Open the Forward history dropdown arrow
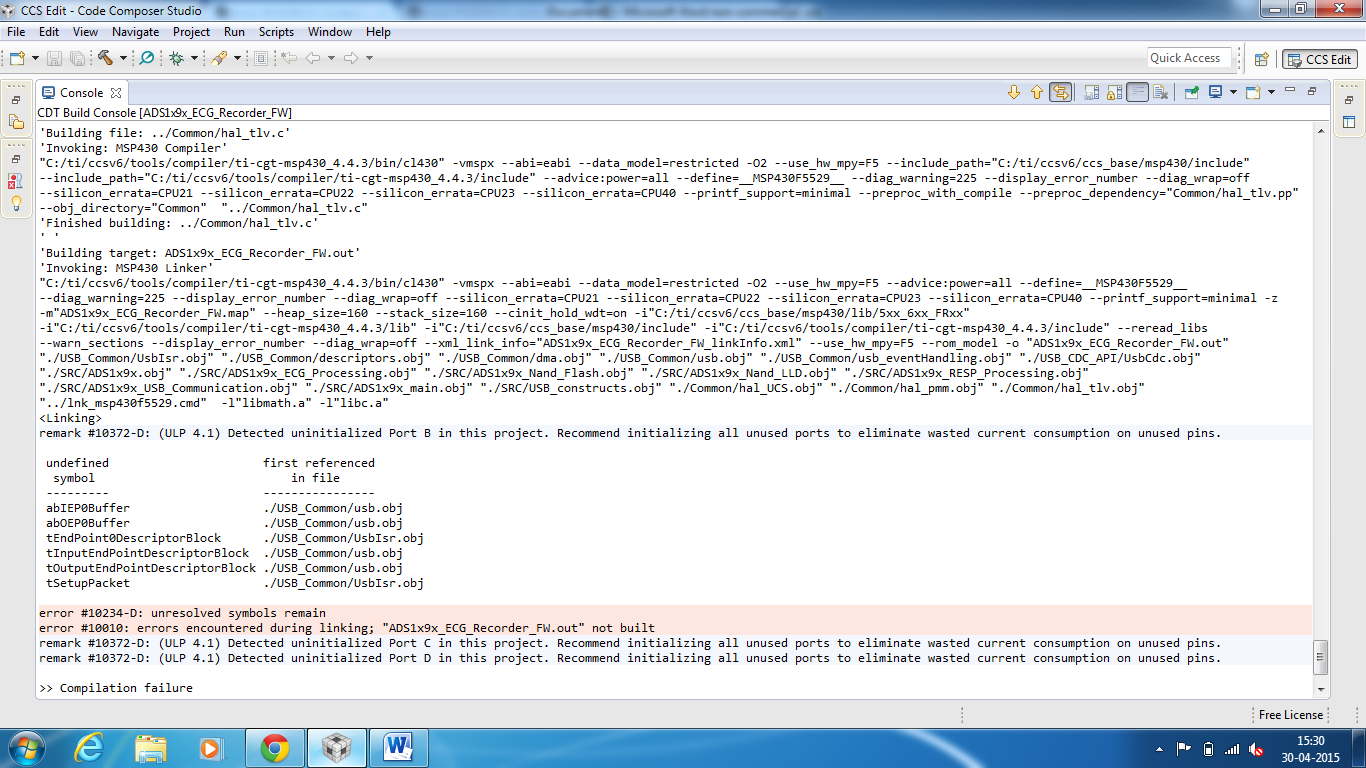This screenshot has width=1366, height=768. pyautogui.click(x=369, y=59)
